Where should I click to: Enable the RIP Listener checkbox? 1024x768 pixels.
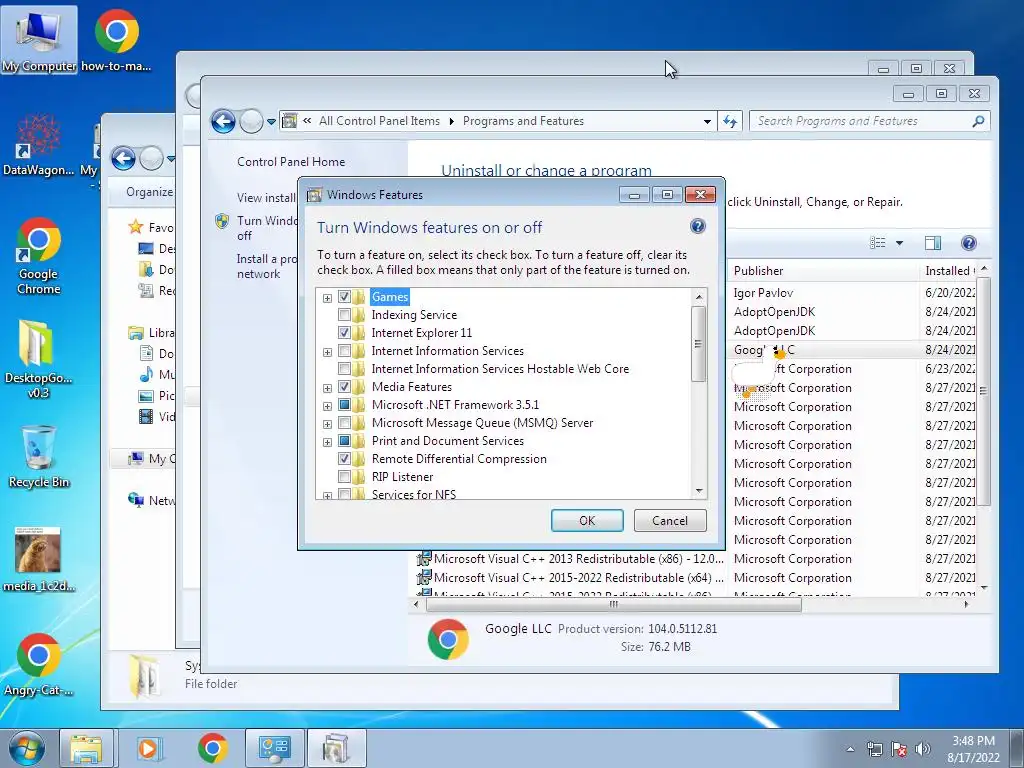click(344, 477)
